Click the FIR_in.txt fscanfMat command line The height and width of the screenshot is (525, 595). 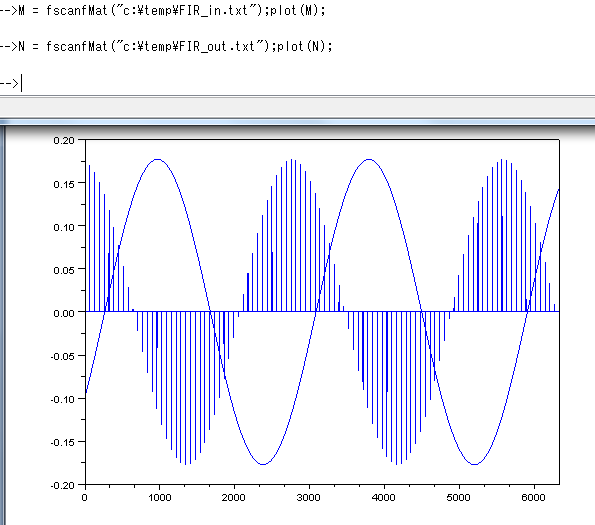[162, 10]
